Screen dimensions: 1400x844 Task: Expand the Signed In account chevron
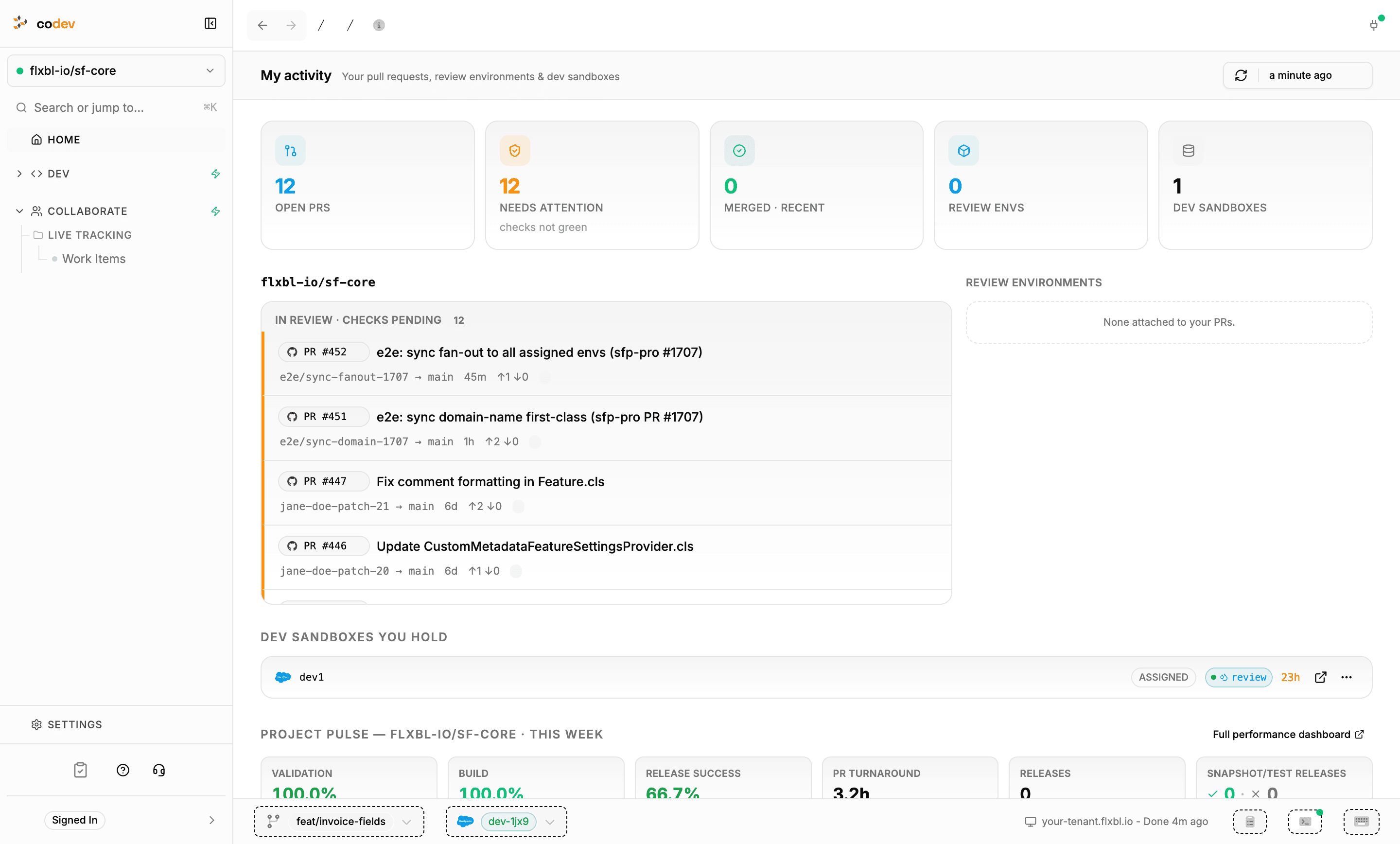211,820
